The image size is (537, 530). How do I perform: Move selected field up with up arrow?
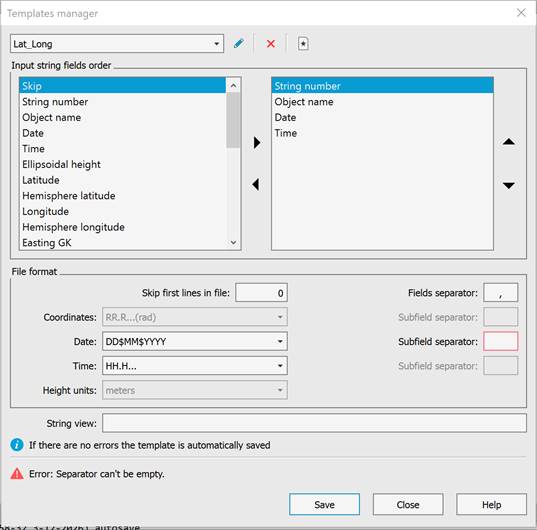pos(509,141)
